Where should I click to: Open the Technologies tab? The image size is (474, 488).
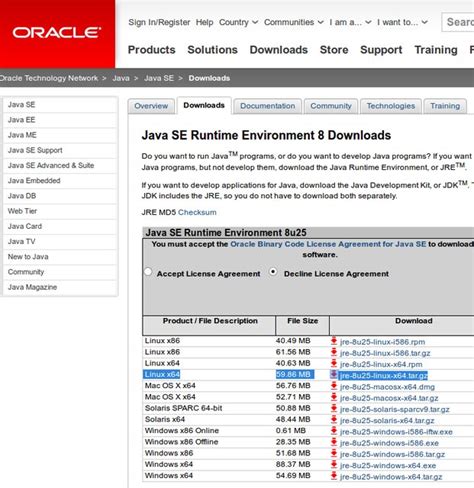click(x=391, y=106)
